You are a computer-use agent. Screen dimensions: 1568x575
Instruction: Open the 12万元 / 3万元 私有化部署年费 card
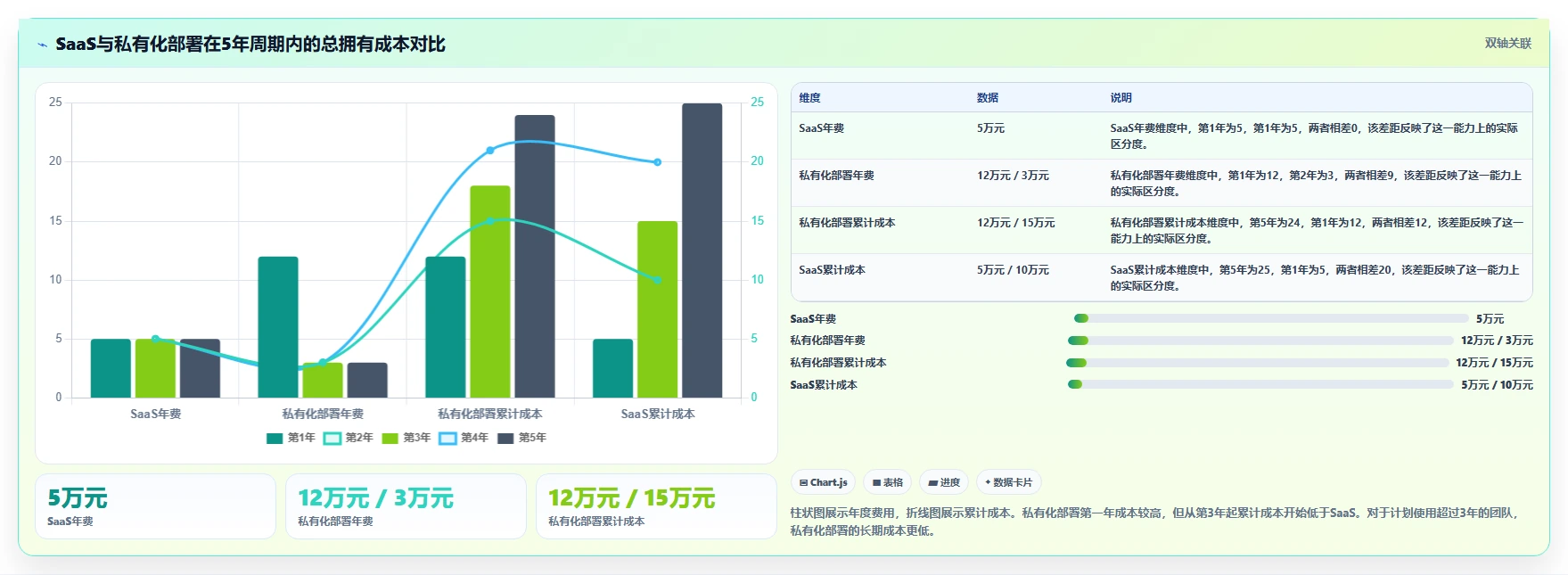(406, 506)
